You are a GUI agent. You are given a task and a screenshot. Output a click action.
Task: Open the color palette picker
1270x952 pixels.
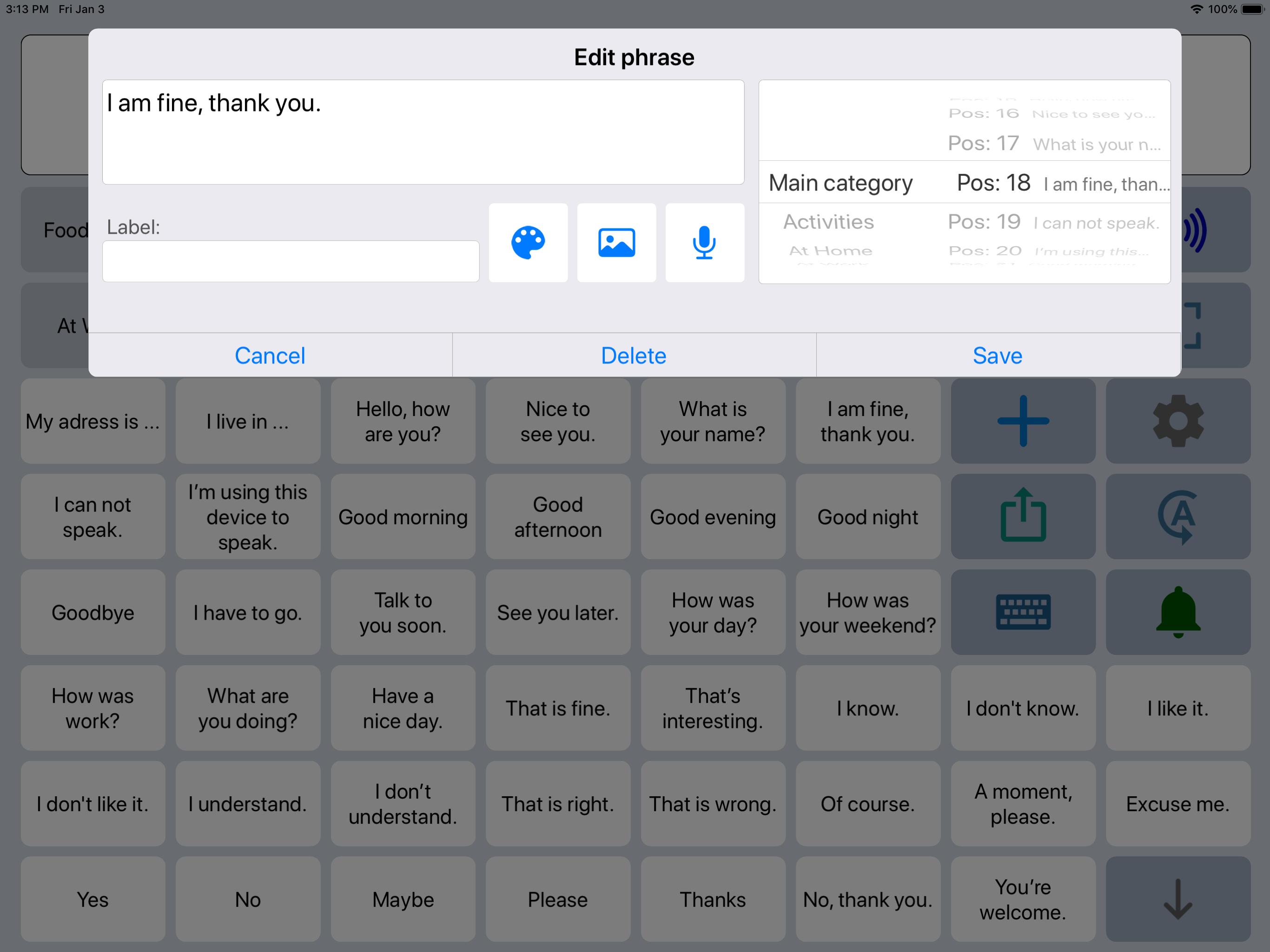(528, 242)
